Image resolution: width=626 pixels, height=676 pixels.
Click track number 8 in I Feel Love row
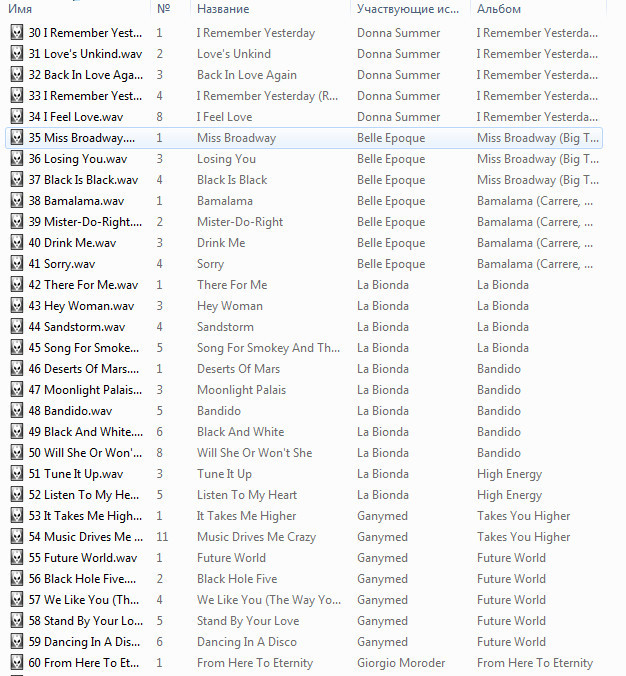tap(160, 117)
